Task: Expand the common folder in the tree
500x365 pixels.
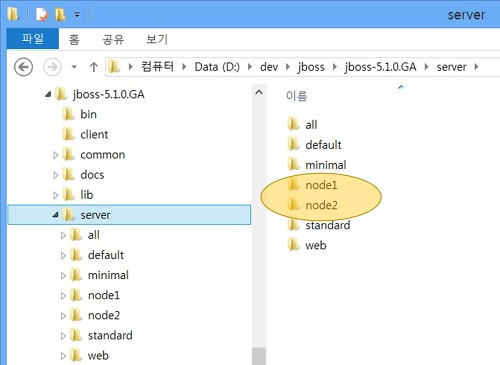Action: pos(56,155)
